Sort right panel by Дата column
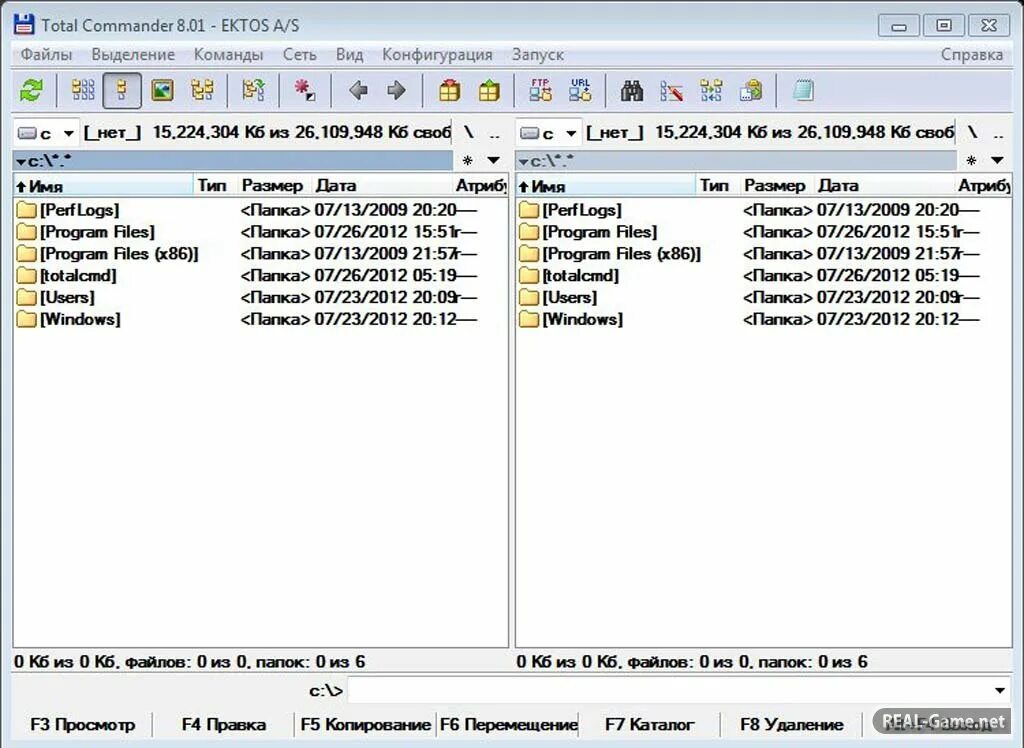The width and height of the screenshot is (1024, 748). 885,186
